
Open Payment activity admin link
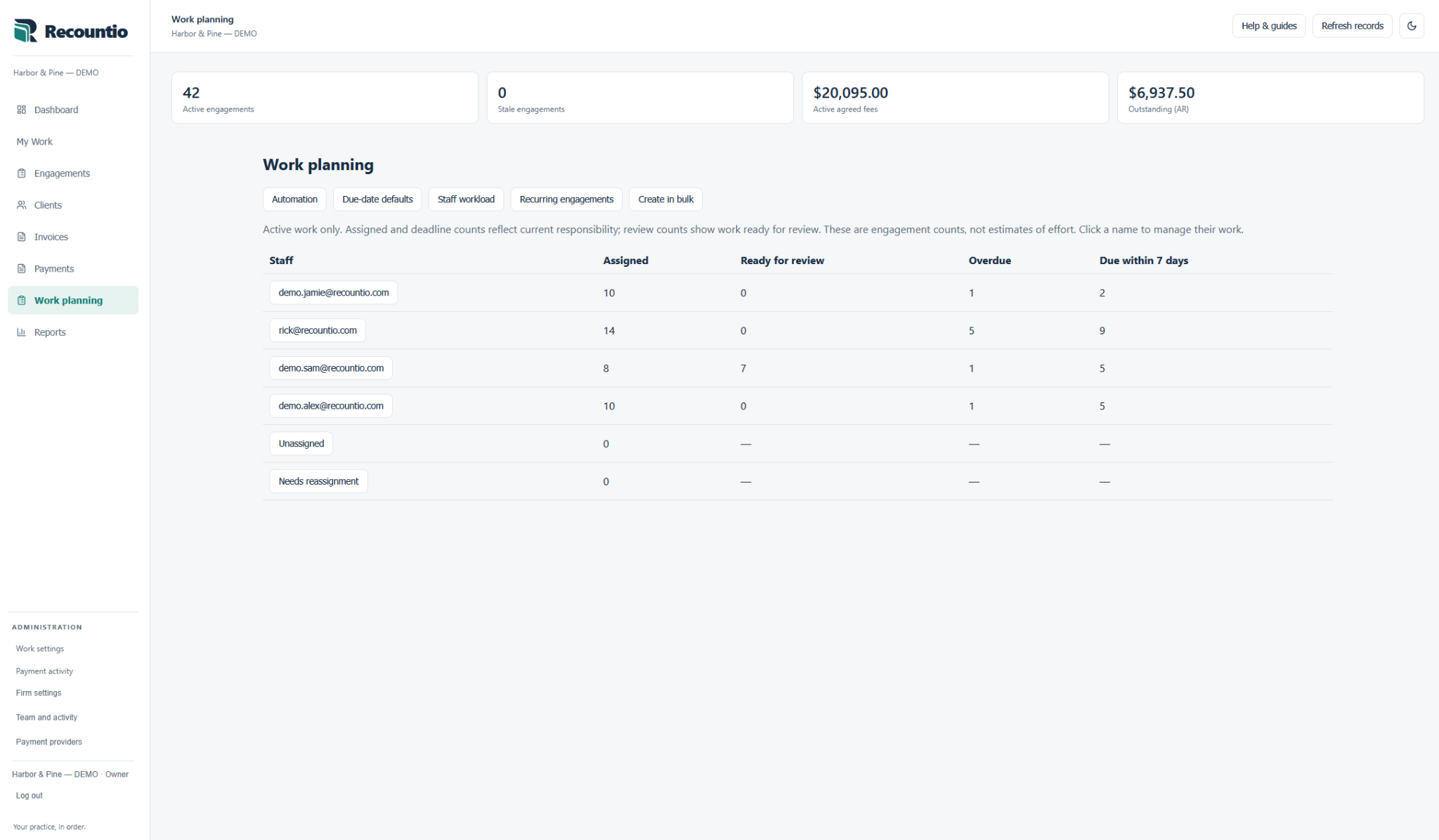point(44,671)
